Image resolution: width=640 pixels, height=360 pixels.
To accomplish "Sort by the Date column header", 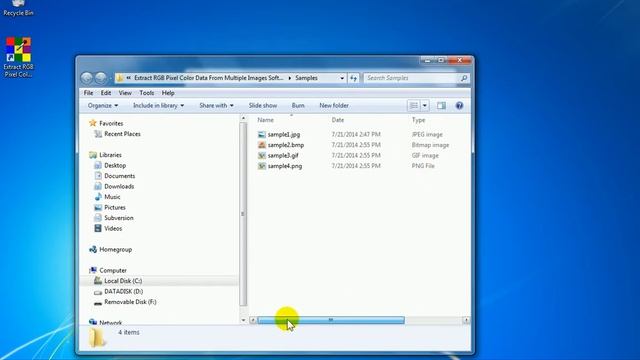I will click(338, 120).
